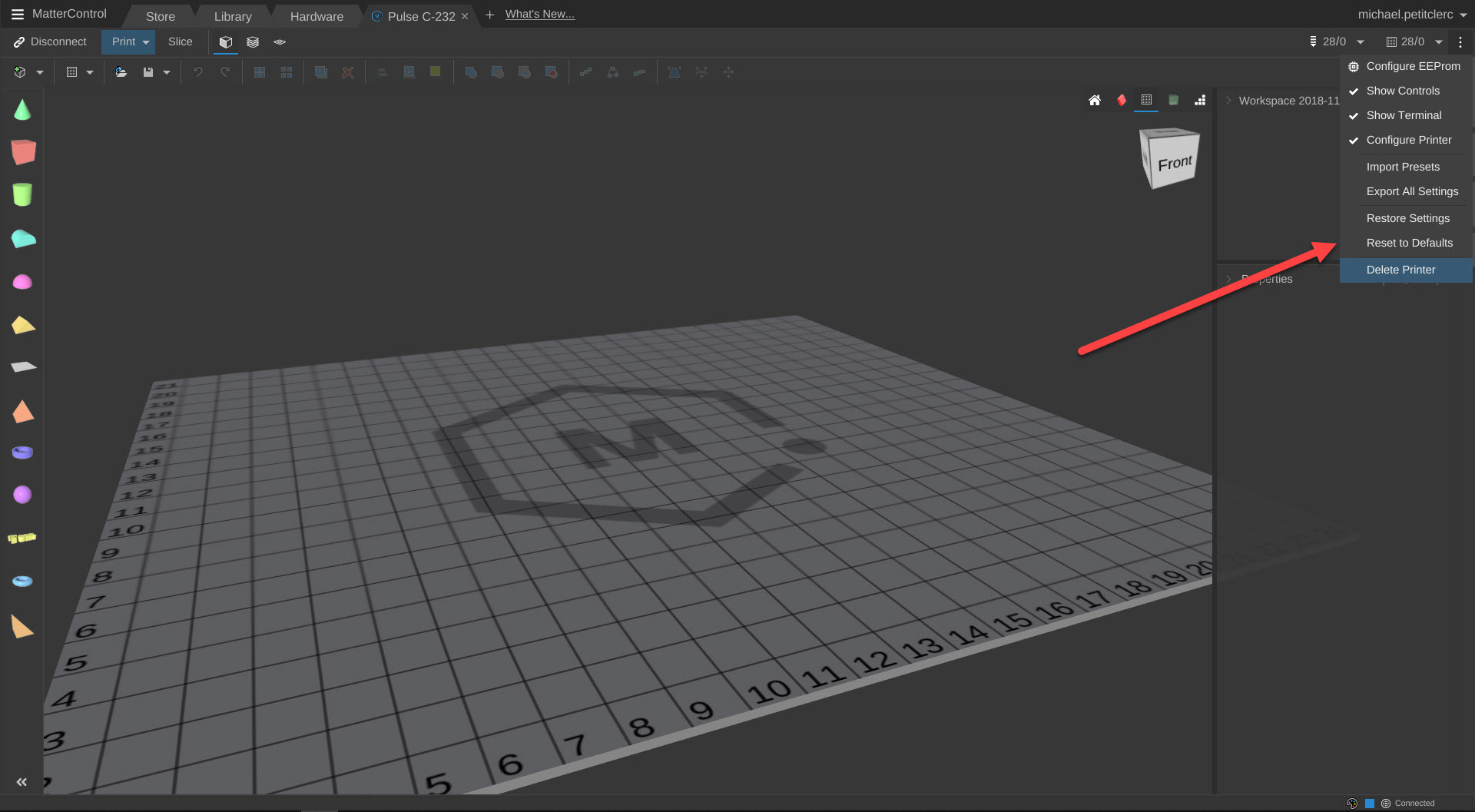Select the red cube primitive shape
Viewport: 1475px width, 812px height.
23,152
